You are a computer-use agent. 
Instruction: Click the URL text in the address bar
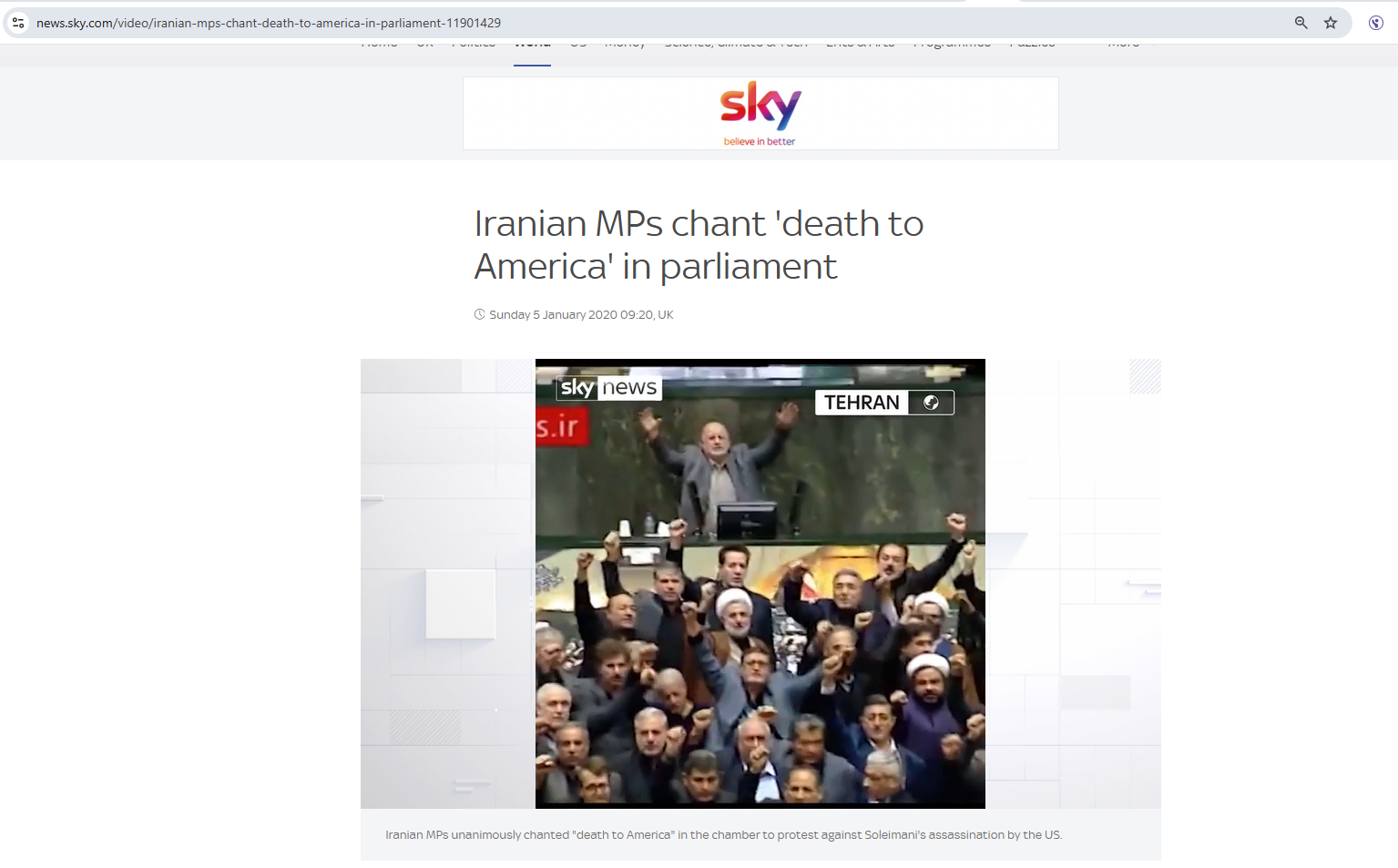[x=269, y=23]
